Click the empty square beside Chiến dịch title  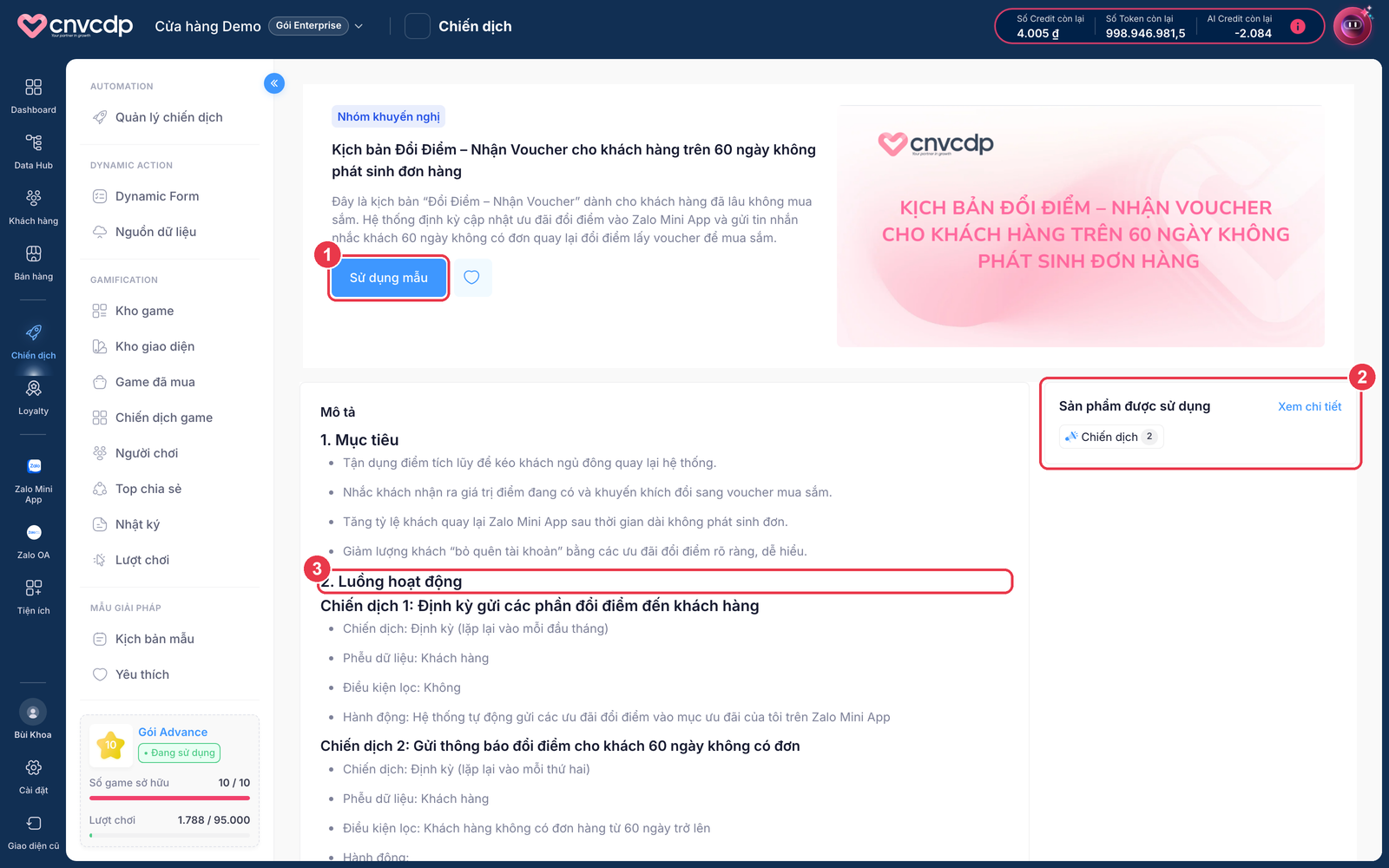click(x=418, y=26)
